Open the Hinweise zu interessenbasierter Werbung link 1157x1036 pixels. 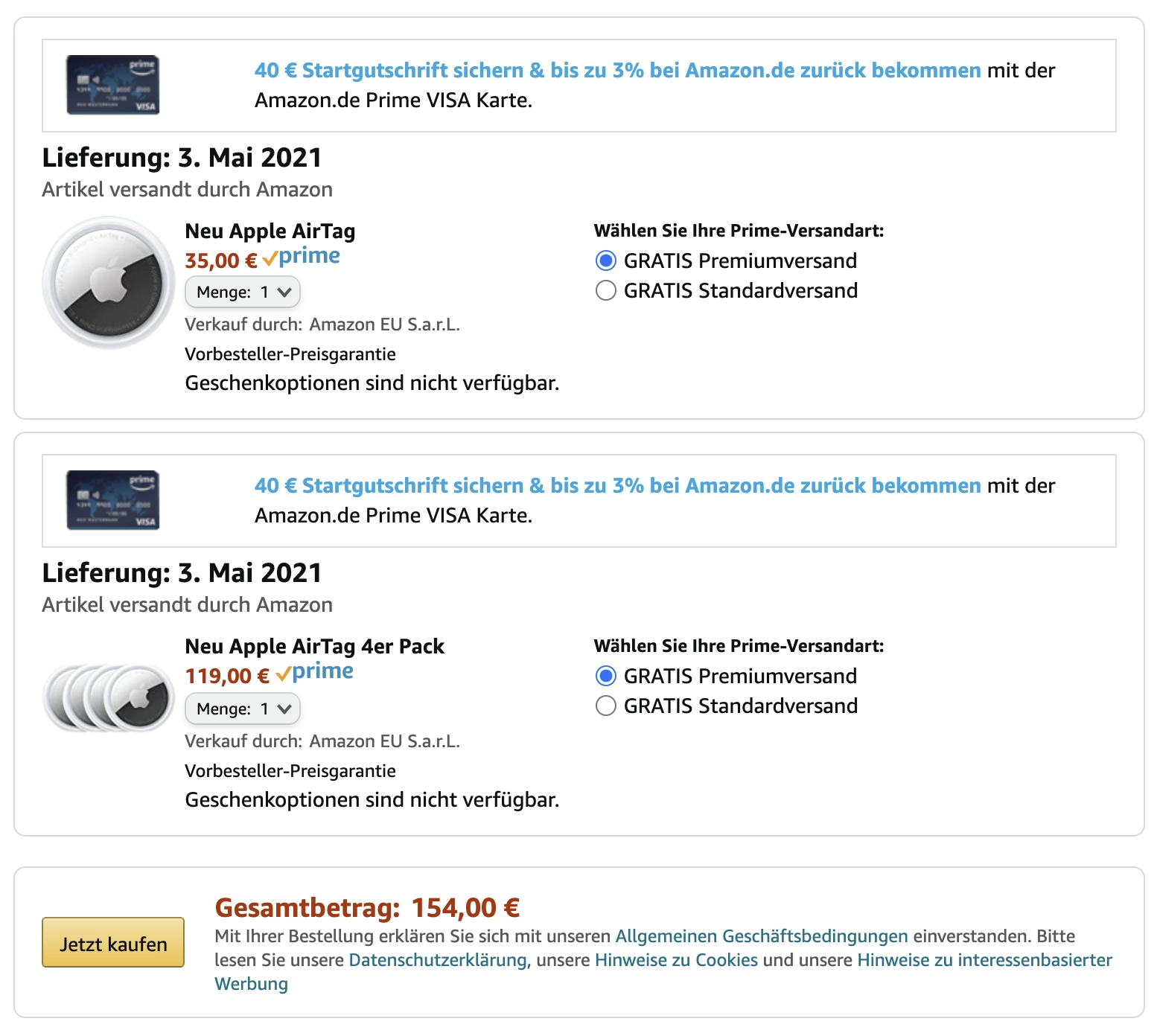(x=984, y=960)
